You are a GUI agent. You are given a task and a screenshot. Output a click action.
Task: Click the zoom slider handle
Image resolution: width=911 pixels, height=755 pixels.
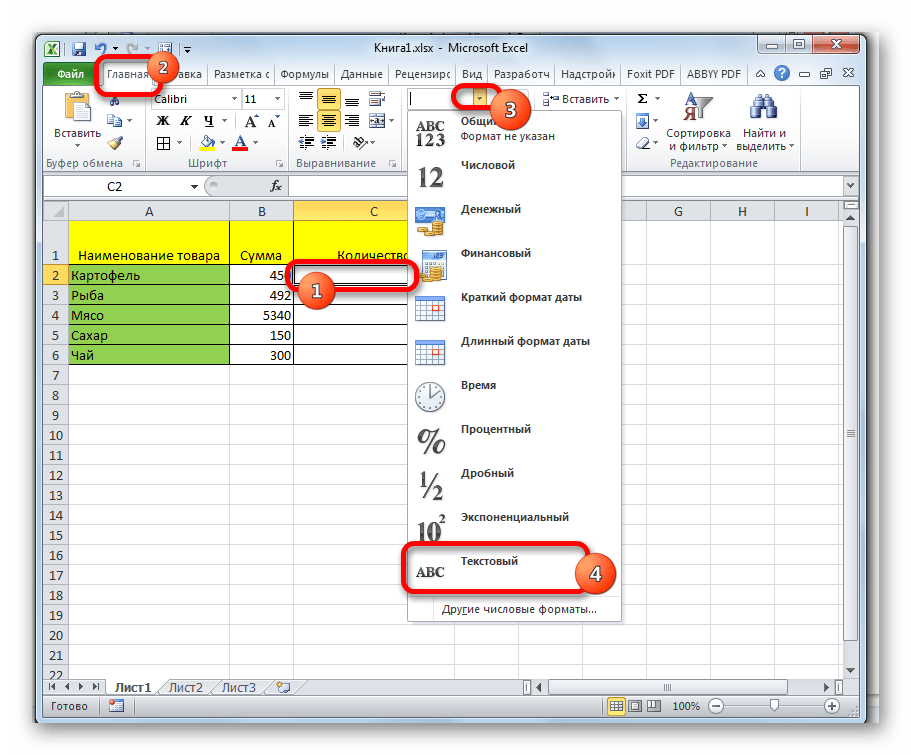pos(774,706)
